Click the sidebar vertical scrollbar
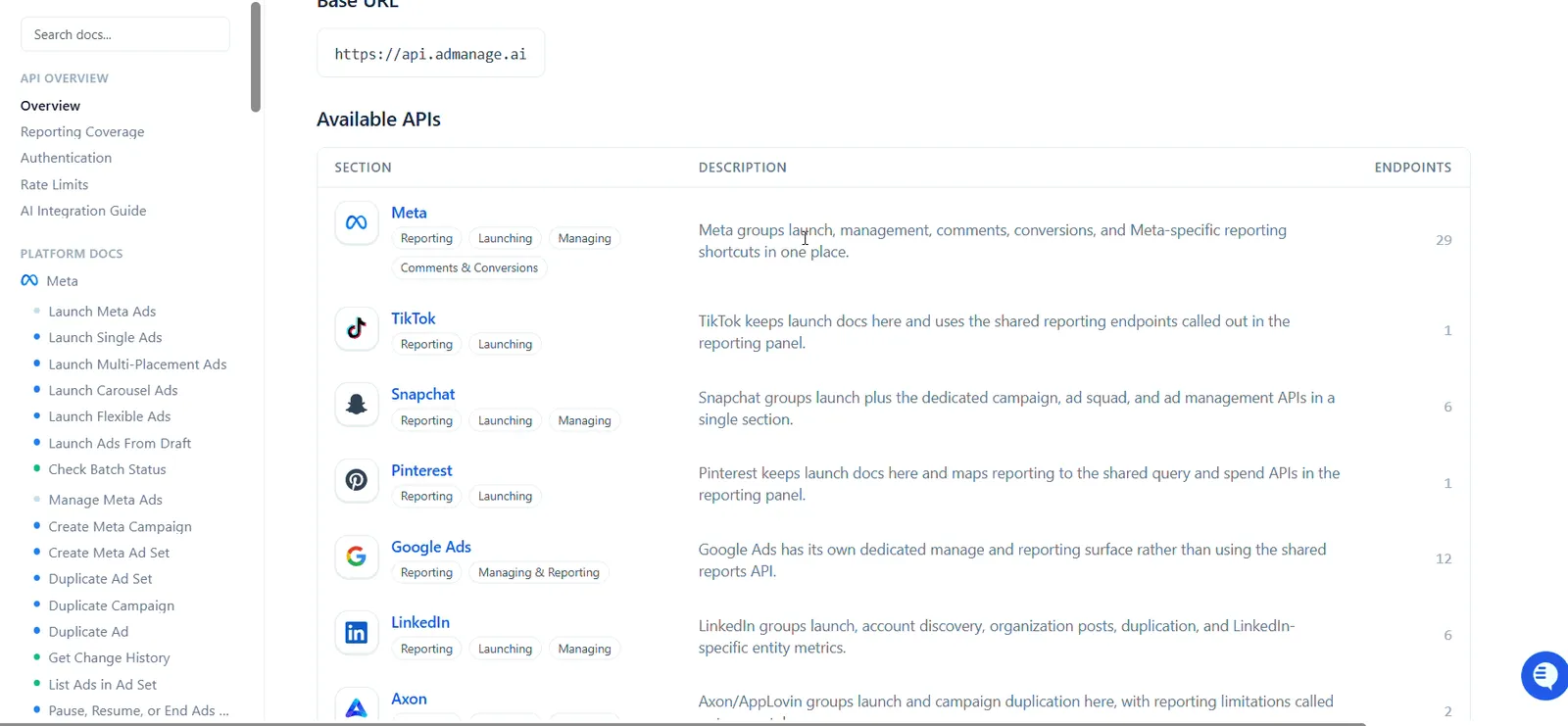Image resolution: width=1568 pixels, height=726 pixels. click(256, 57)
